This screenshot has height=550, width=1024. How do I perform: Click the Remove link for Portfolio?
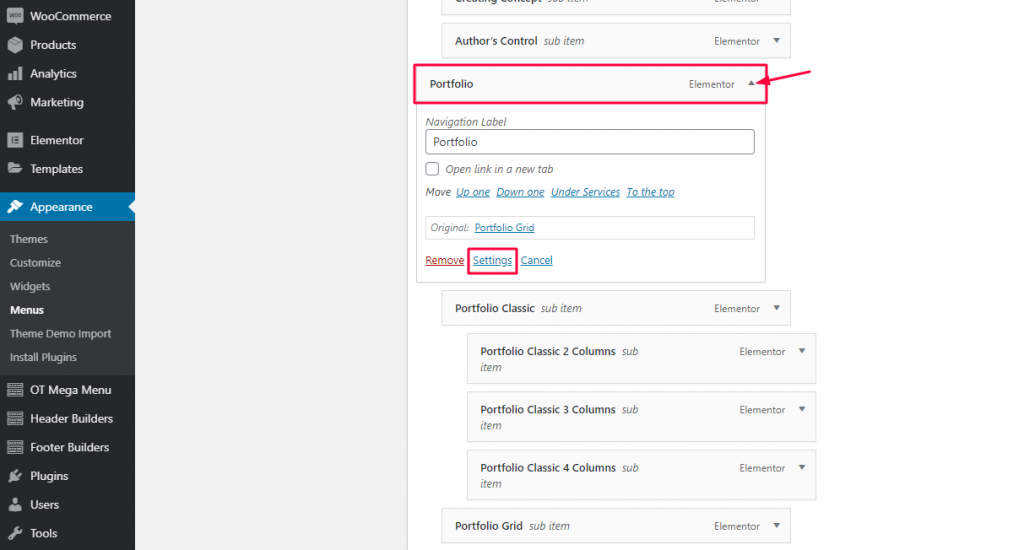445,260
